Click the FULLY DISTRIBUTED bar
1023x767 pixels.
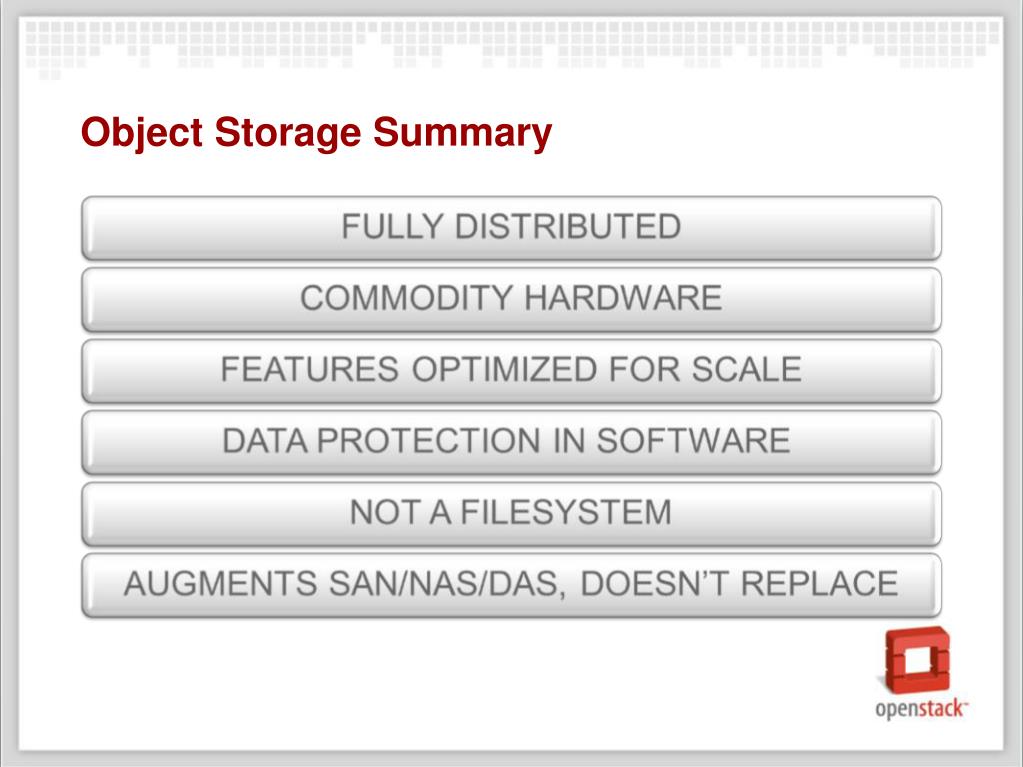512,228
